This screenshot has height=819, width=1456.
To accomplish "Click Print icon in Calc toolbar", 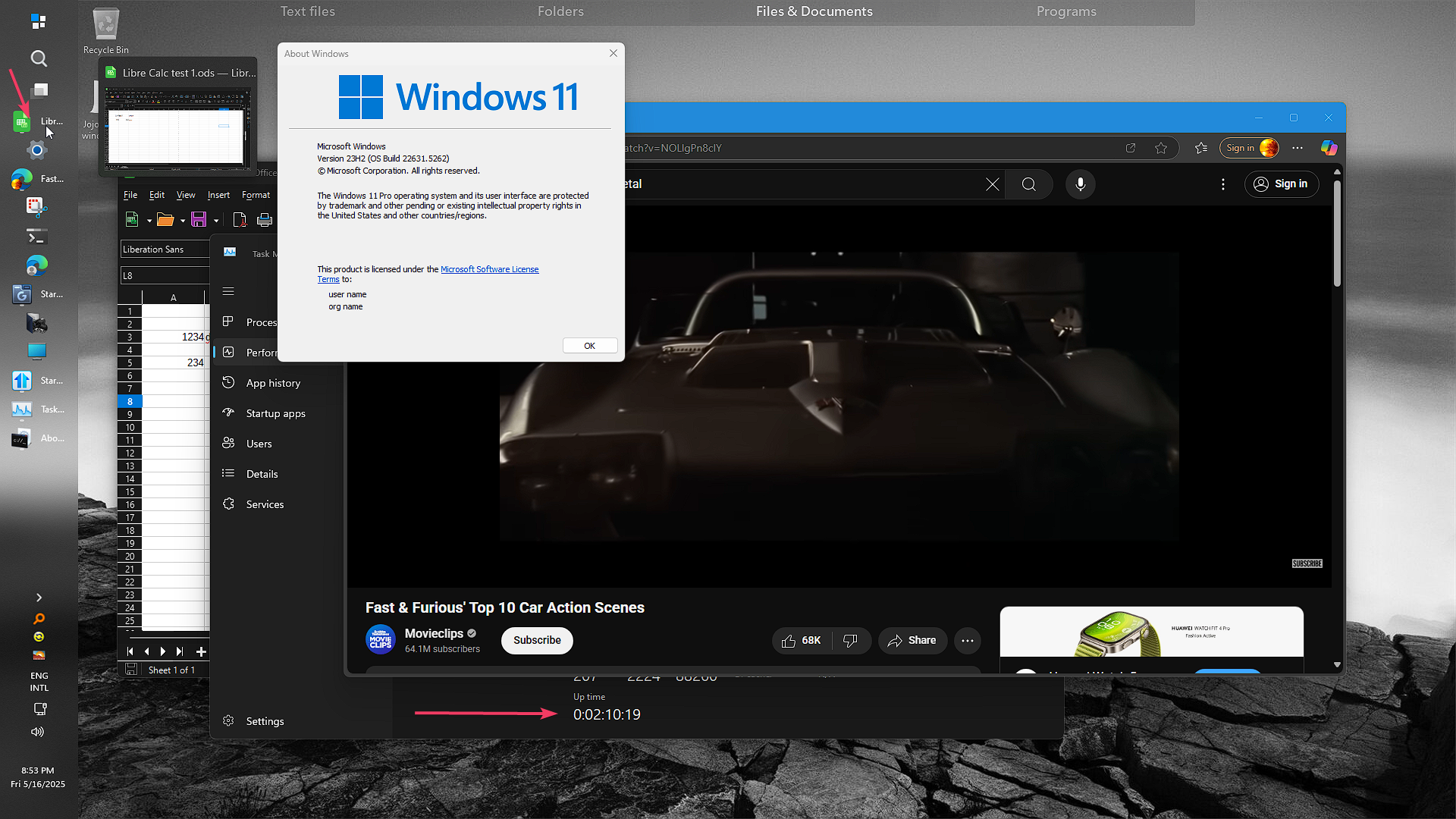I will [265, 220].
